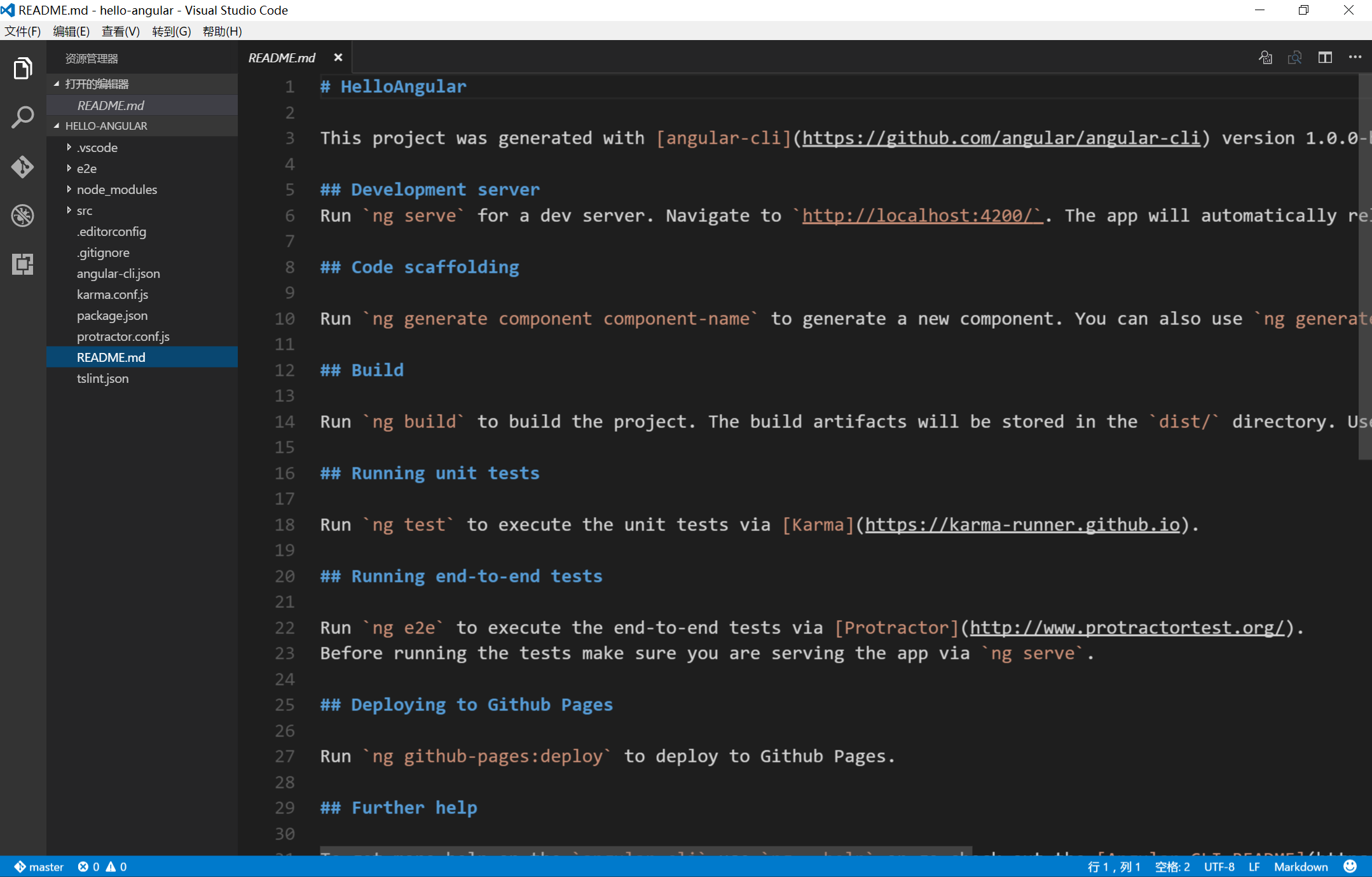1372x877 pixels.
Task: Open the 文件(F) menu
Action: pyautogui.click(x=23, y=31)
